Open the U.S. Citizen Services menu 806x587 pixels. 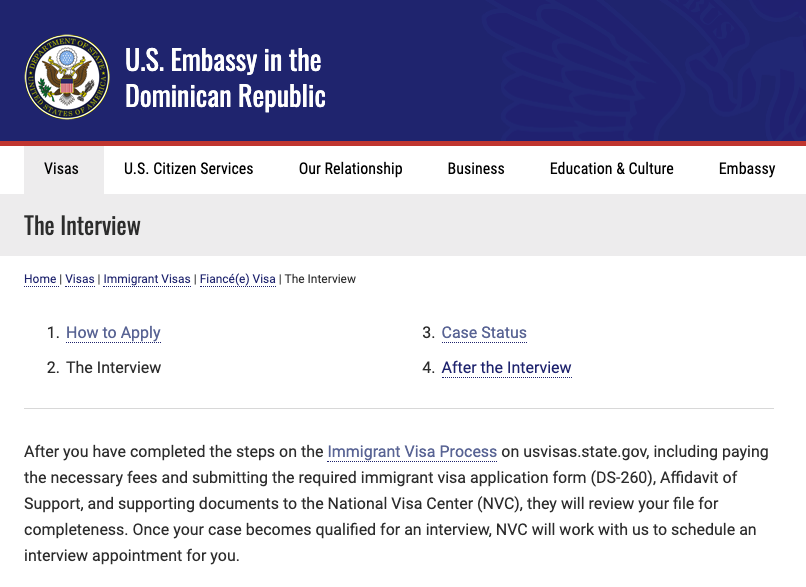[189, 169]
